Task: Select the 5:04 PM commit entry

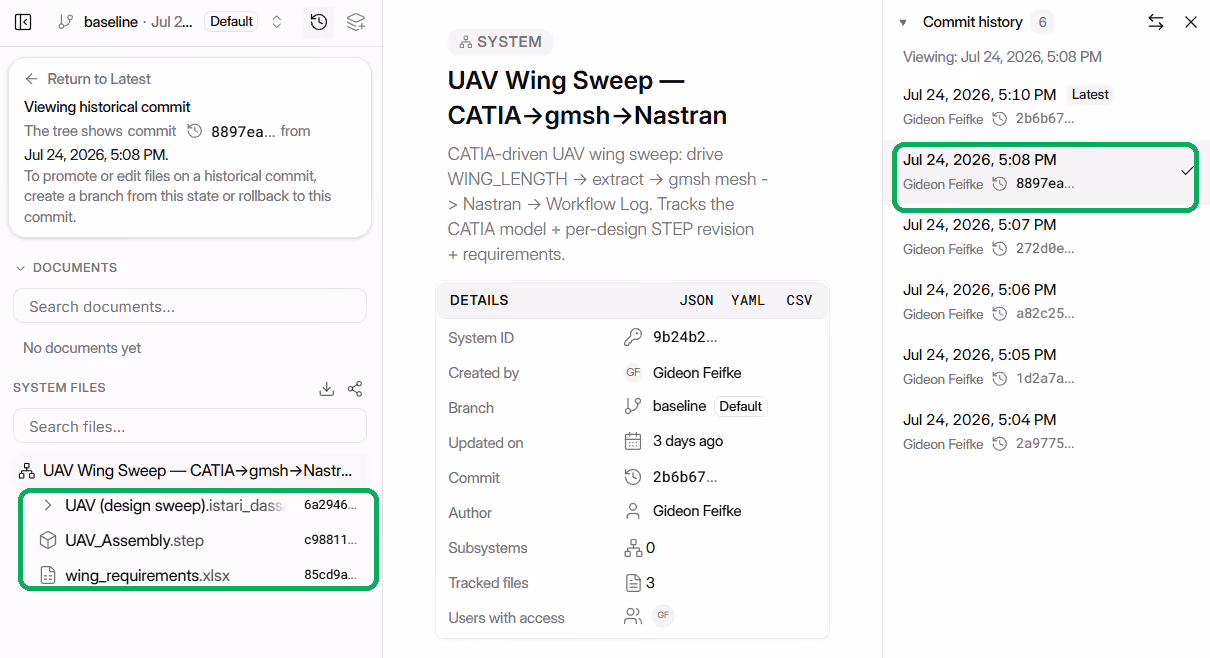Action: pyautogui.click(x=1046, y=432)
